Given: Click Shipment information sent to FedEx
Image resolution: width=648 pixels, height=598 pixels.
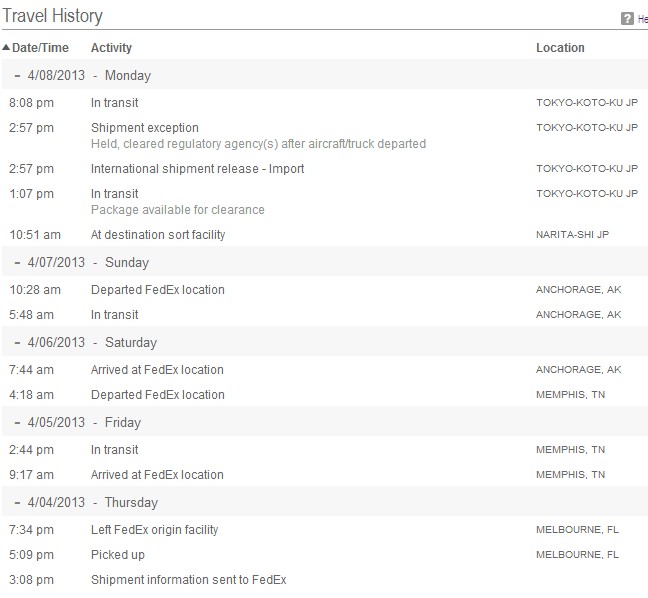Looking at the screenshot, I should [x=188, y=580].
